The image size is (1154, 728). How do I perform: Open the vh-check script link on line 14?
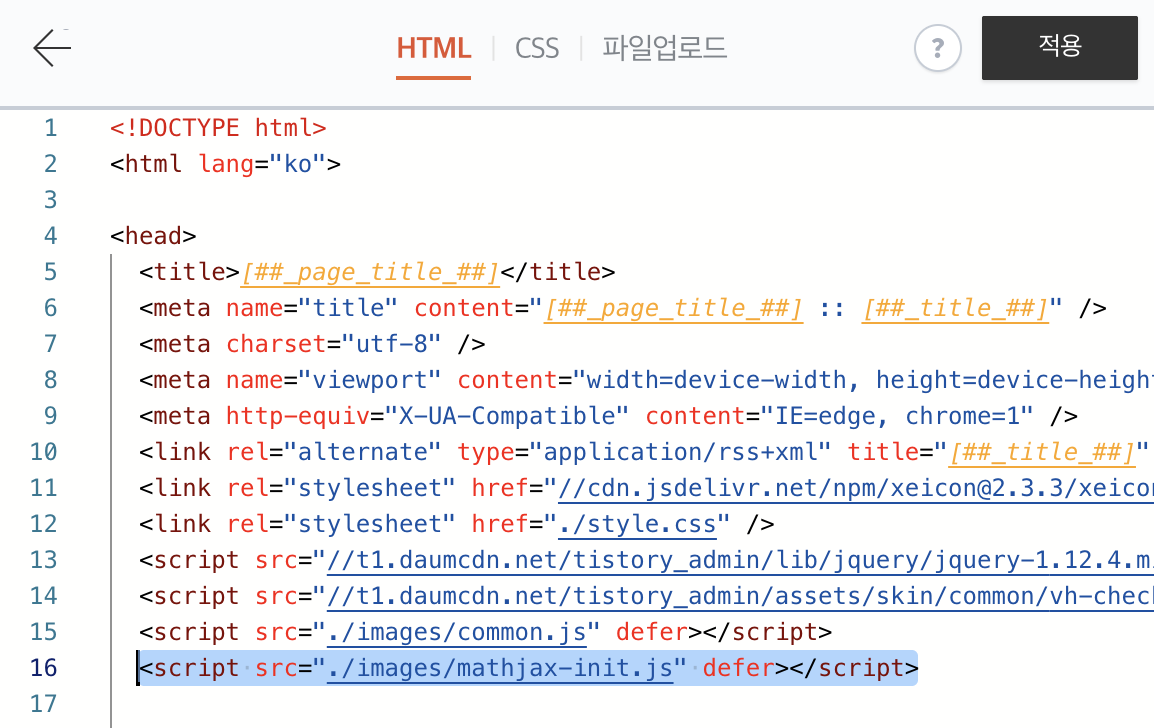(x=740, y=596)
